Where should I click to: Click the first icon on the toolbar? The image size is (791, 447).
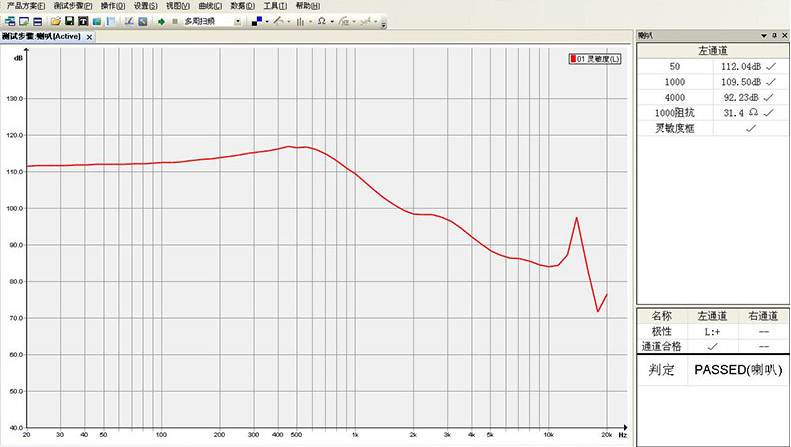tap(9, 21)
